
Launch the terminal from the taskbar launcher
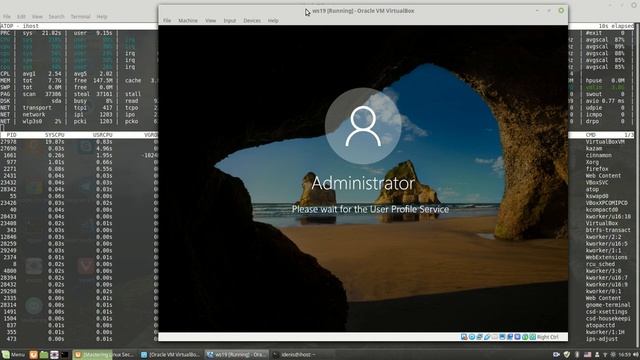click(65, 355)
